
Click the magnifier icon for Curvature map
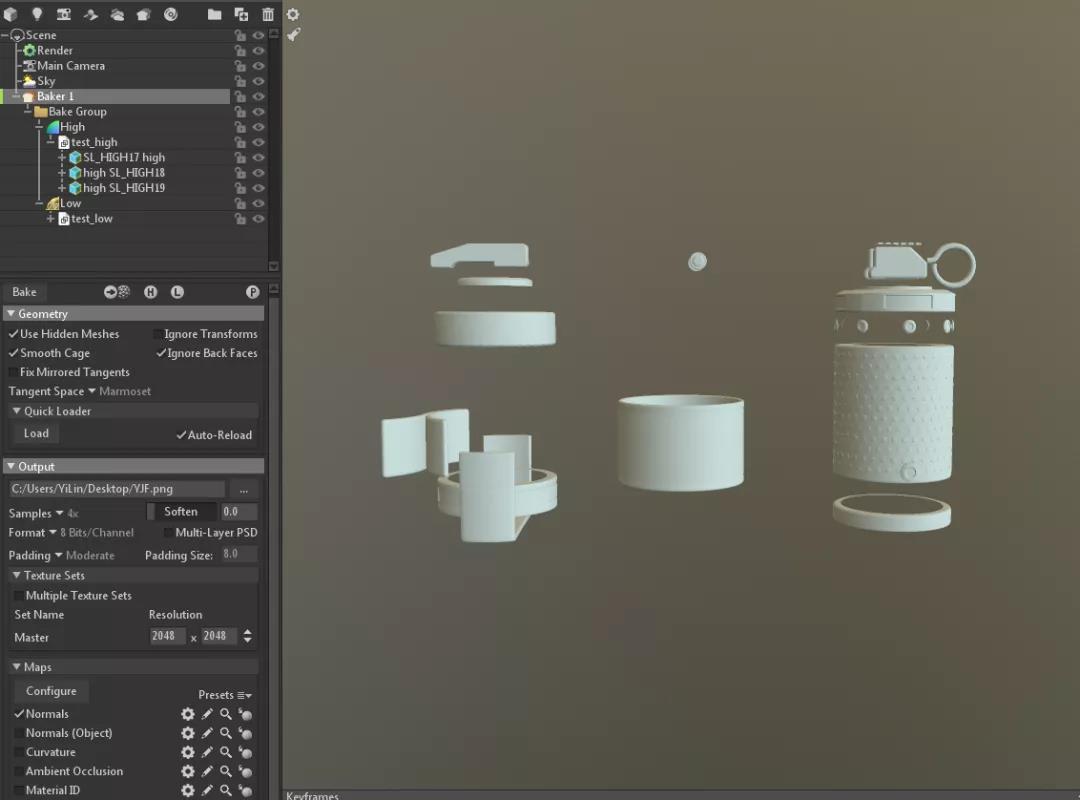pos(226,752)
